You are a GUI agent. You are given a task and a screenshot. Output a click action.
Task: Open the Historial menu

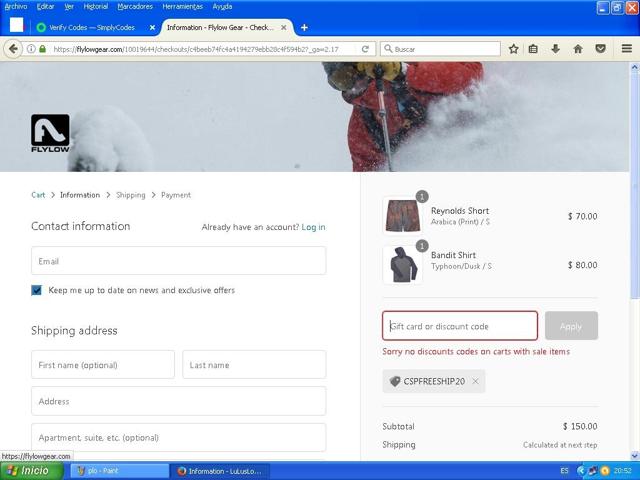coord(96,7)
